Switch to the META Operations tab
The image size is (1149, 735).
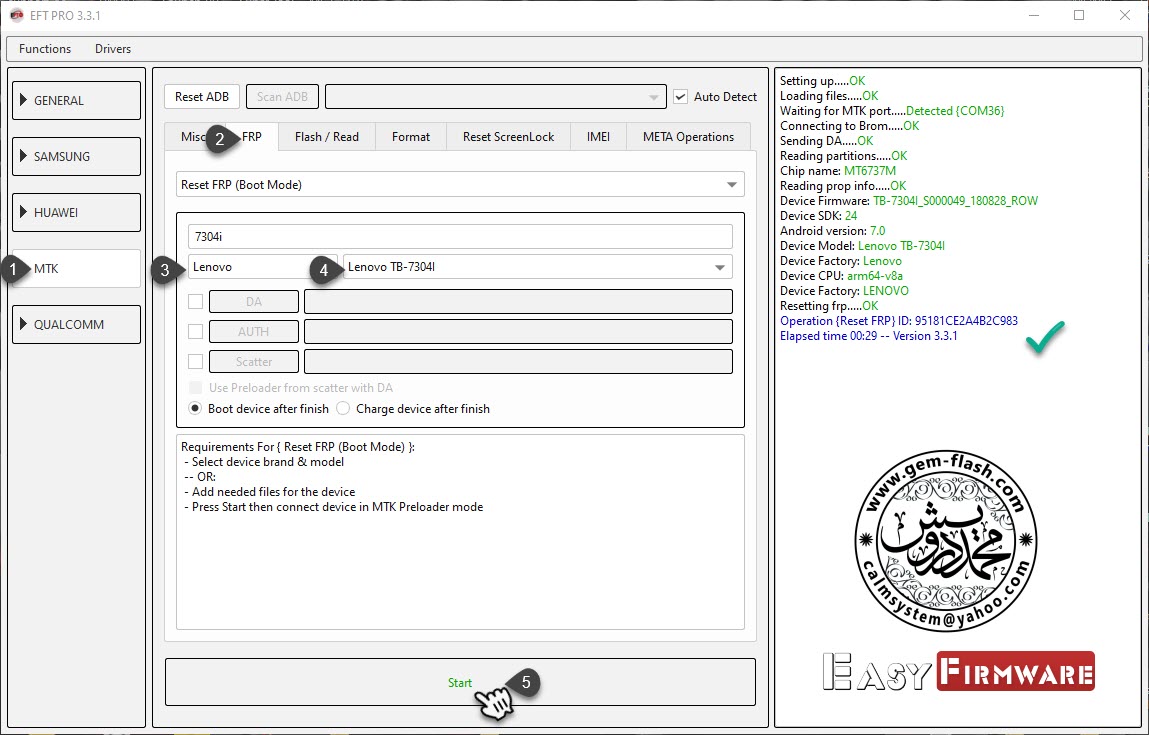click(x=688, y=137)
